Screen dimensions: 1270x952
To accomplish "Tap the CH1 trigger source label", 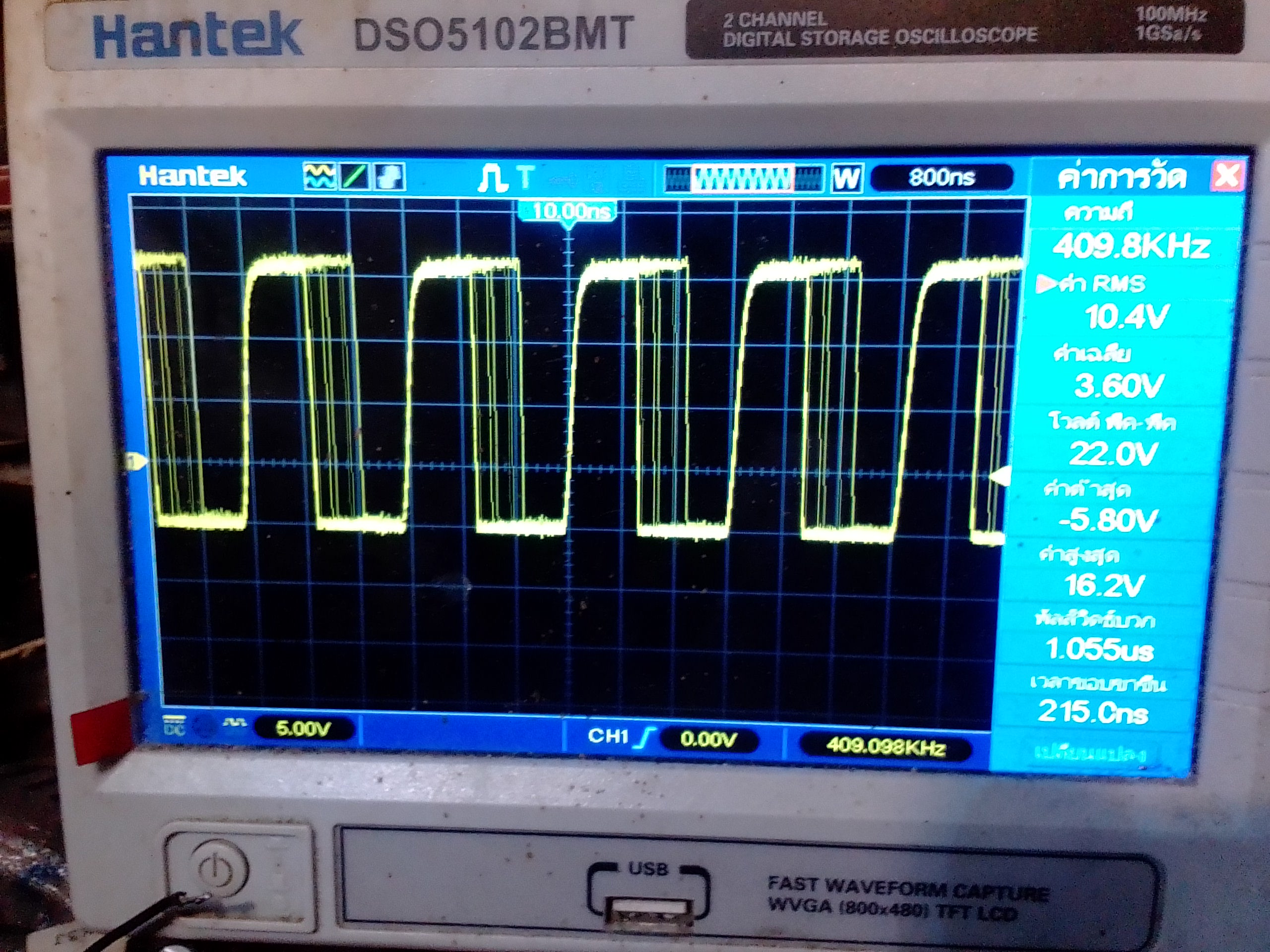I will click(608, 736).
